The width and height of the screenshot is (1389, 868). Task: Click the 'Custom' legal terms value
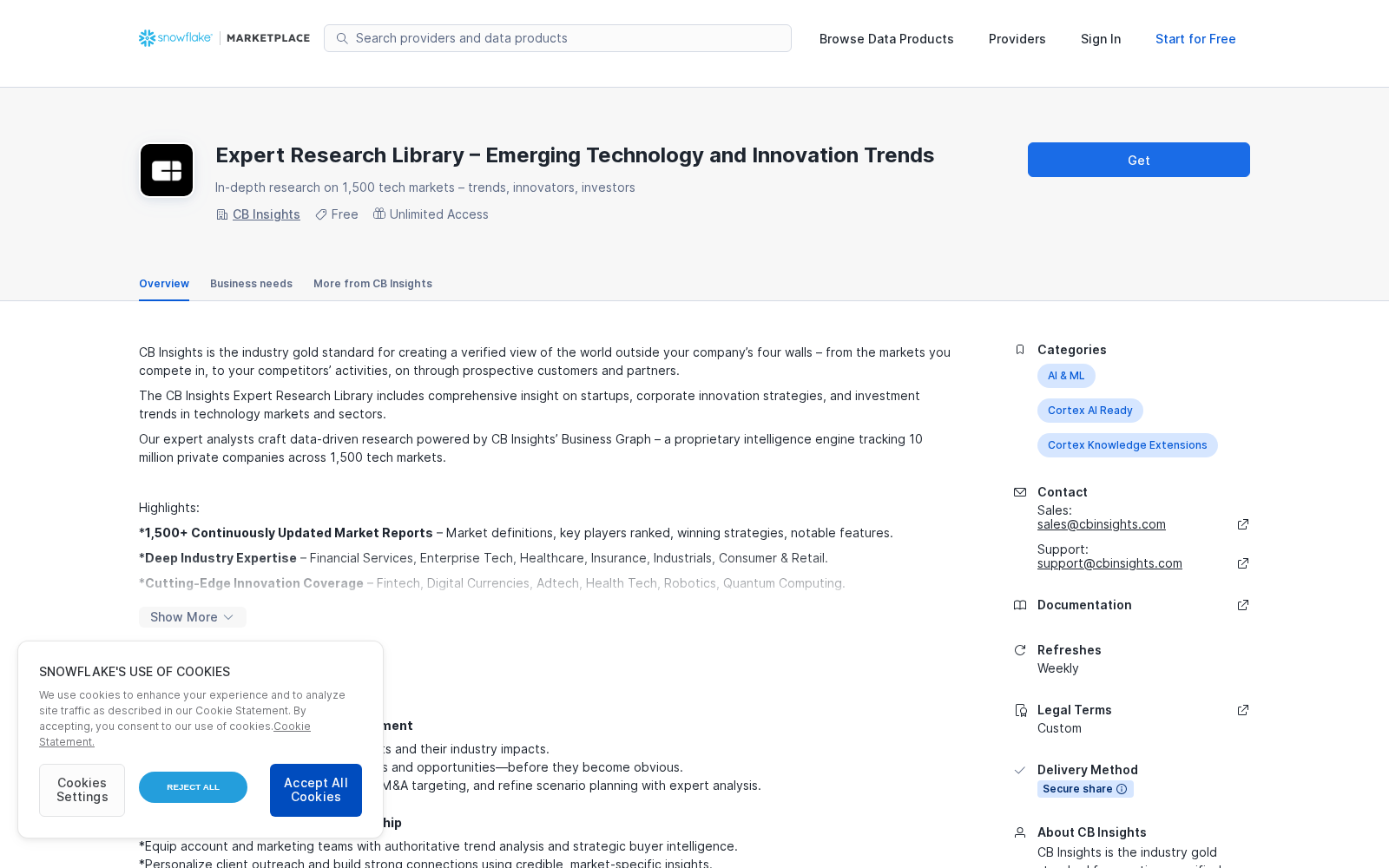1059,728
